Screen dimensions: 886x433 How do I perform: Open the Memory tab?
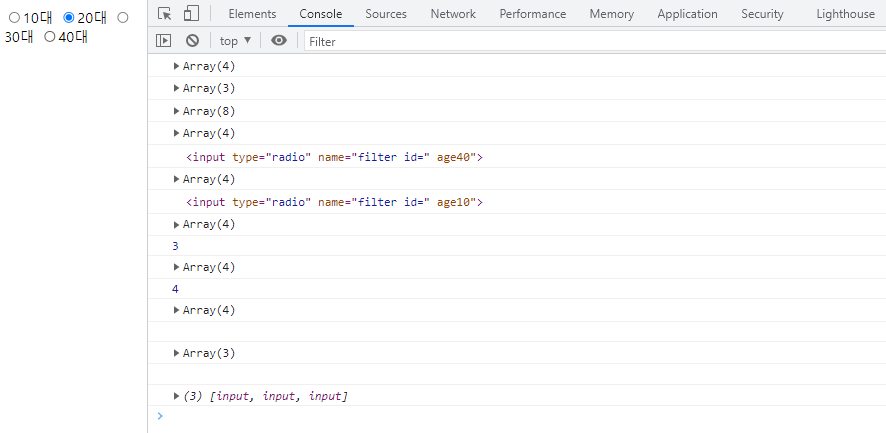[611, 14]
